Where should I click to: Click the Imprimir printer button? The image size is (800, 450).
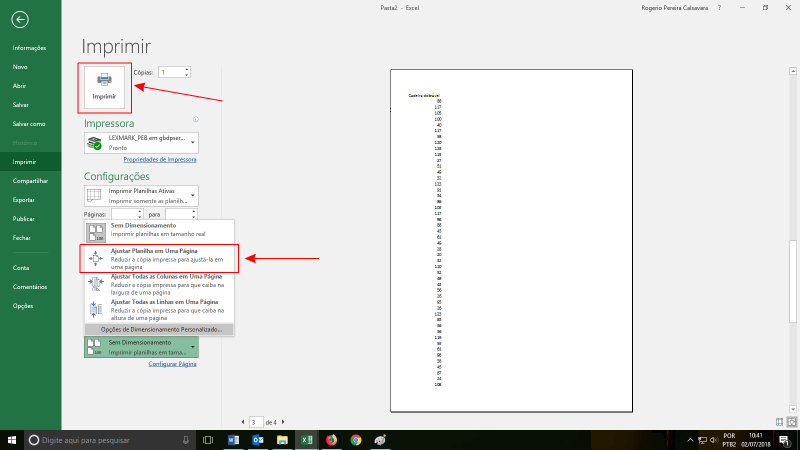(104, 85)
